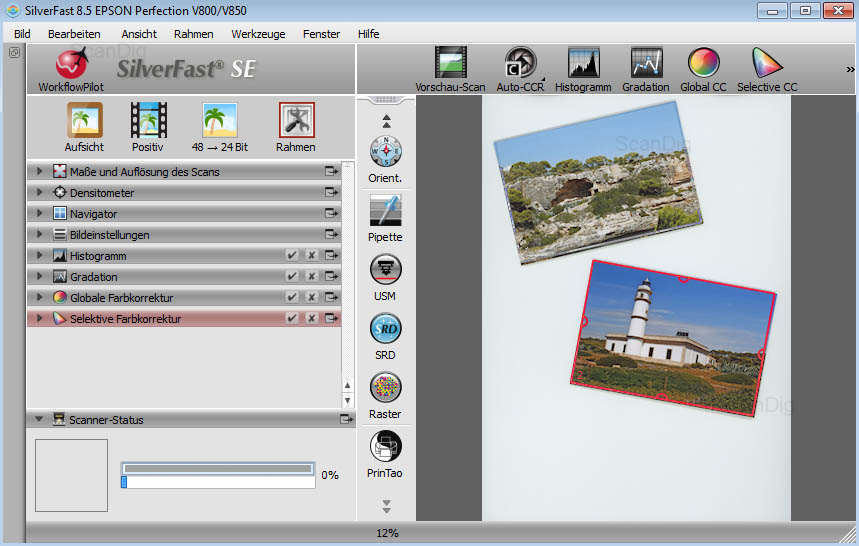Change the 48 → 24 Bit depth icon
The image size is (859, 546).
click(x=220, y=119)
